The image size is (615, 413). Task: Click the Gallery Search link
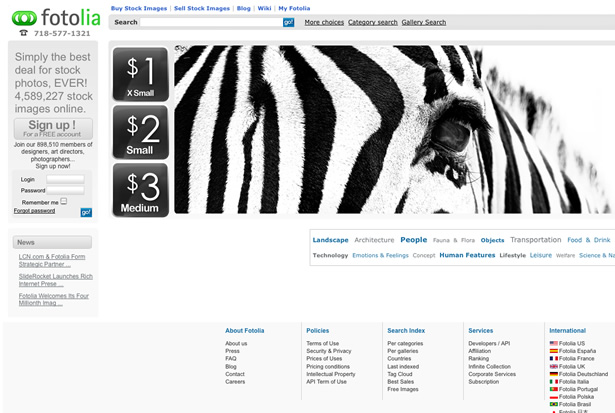click(x=424, y=22)
